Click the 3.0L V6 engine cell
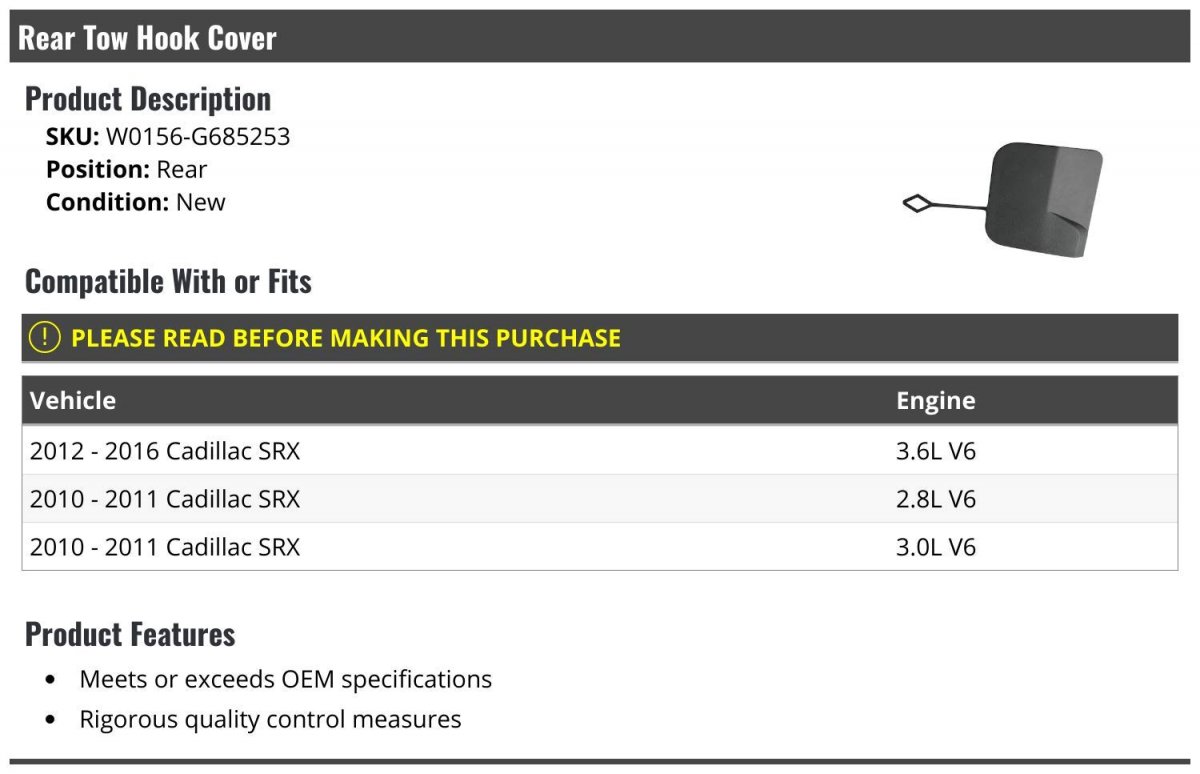This screenshot has width=1200, height=774. pos(936,547)
